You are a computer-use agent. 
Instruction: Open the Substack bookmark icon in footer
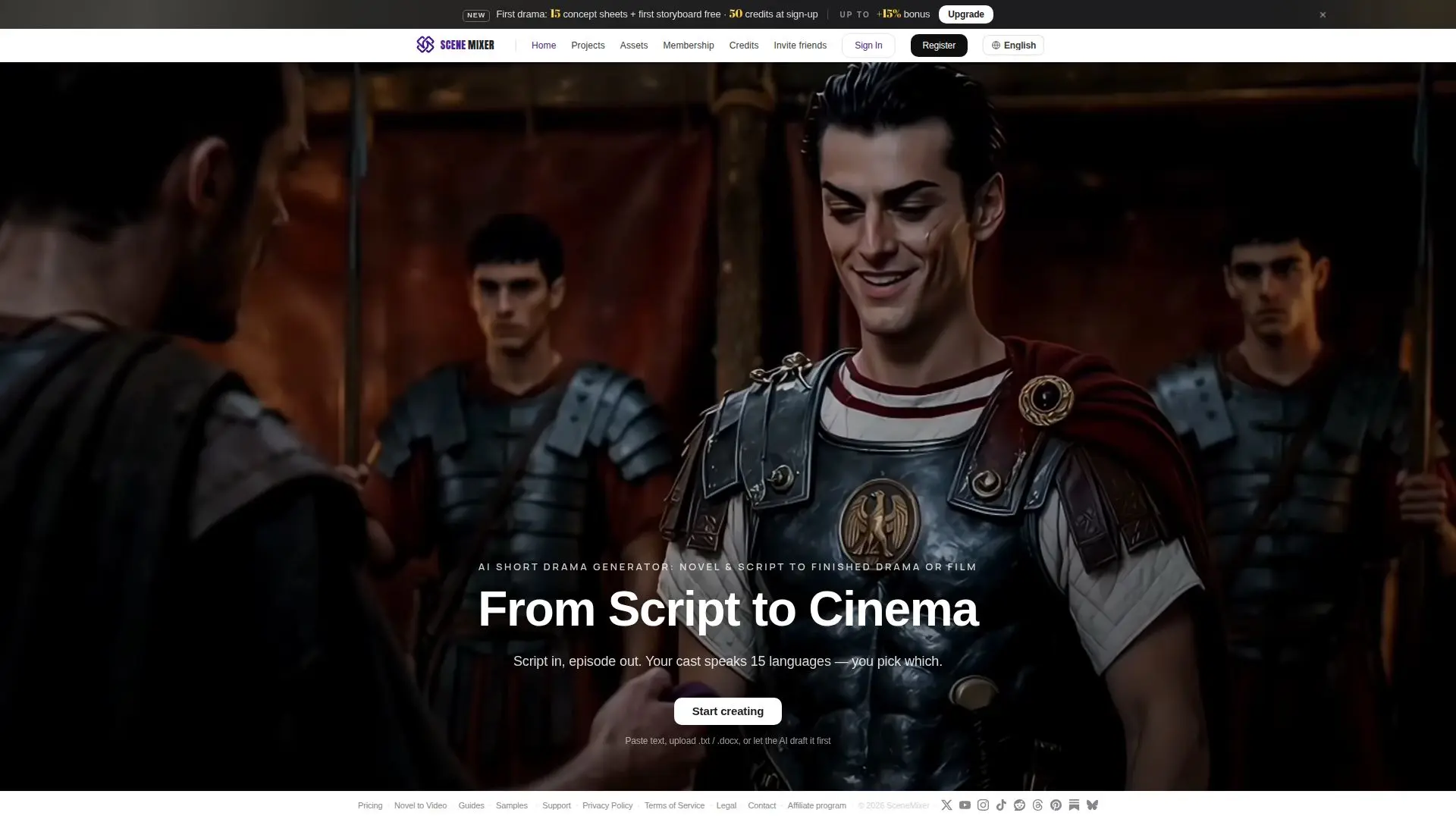pyautogui.click(x=1074, y=805)
